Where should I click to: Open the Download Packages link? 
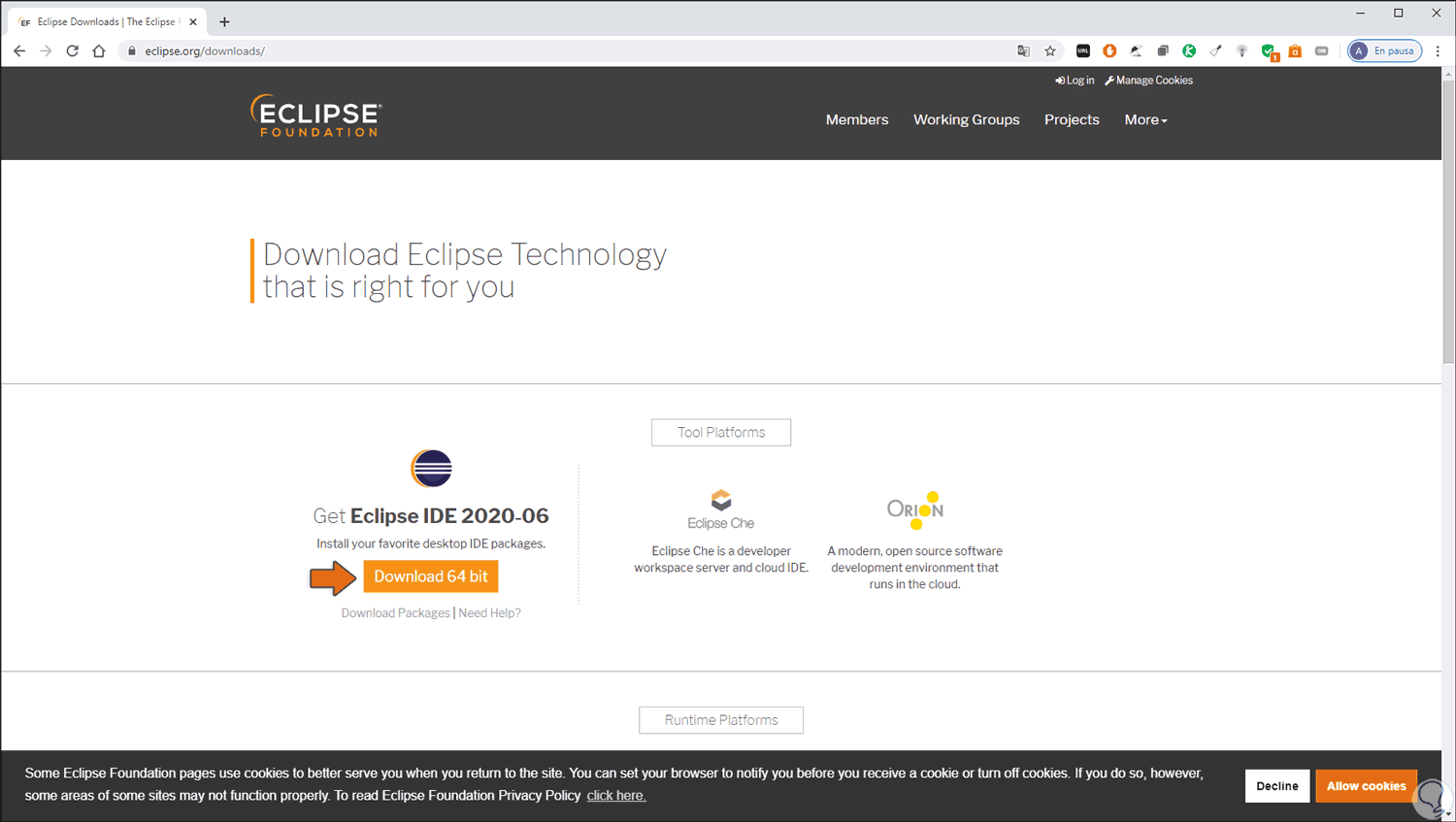point(396,613)
